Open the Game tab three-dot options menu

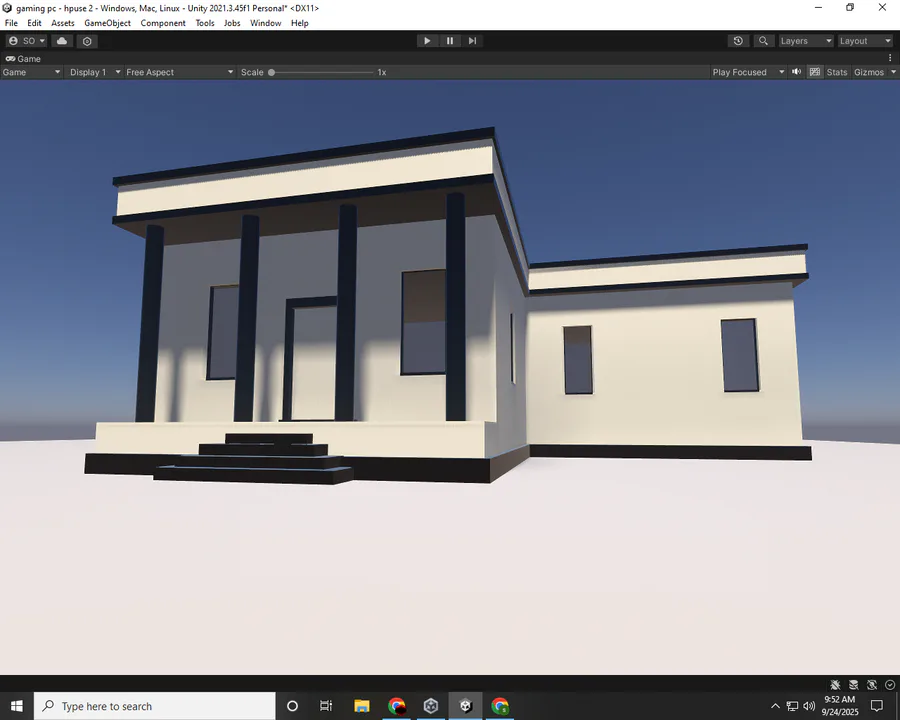point(890,58)
